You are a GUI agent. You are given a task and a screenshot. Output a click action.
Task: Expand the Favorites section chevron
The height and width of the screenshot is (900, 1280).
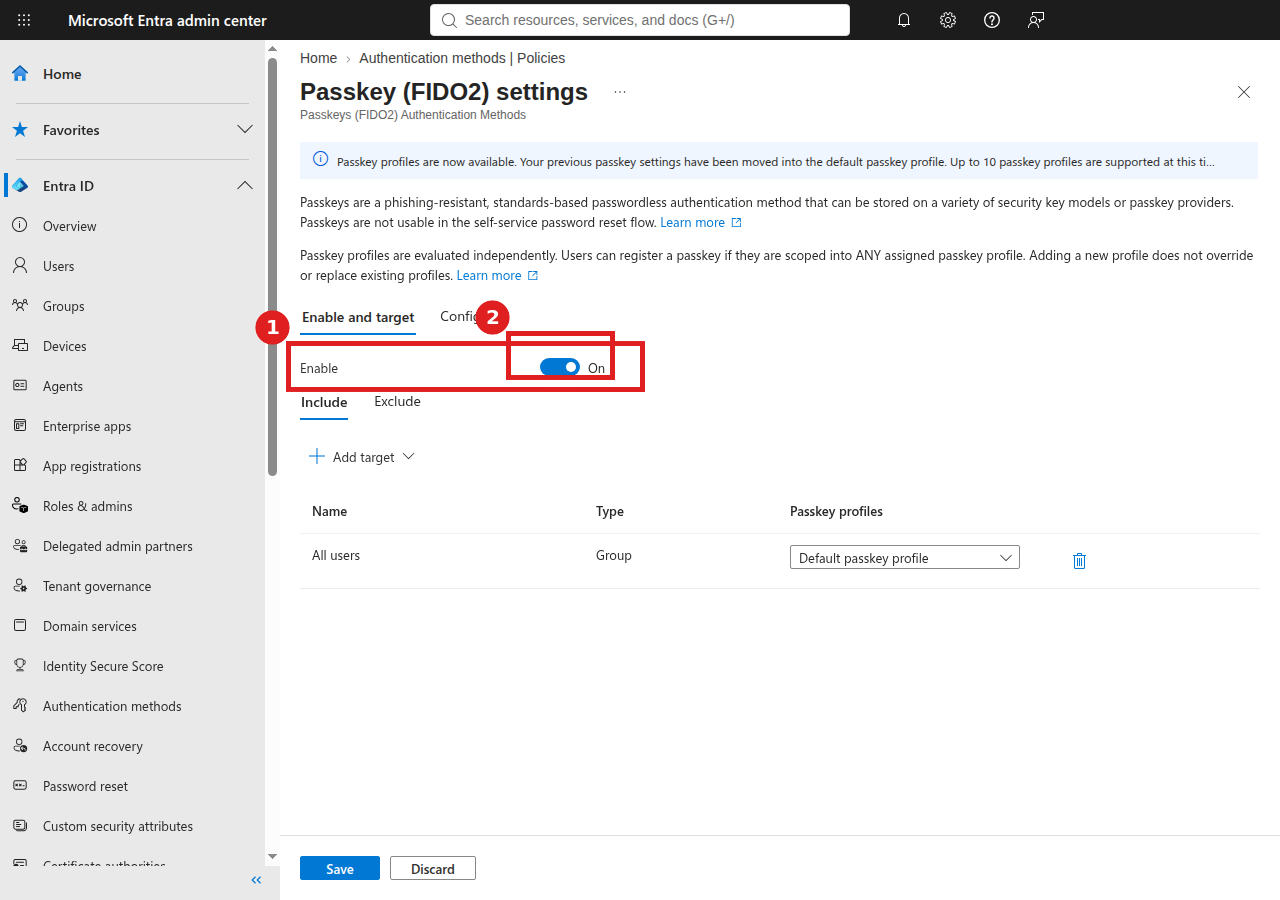point(245,130)
